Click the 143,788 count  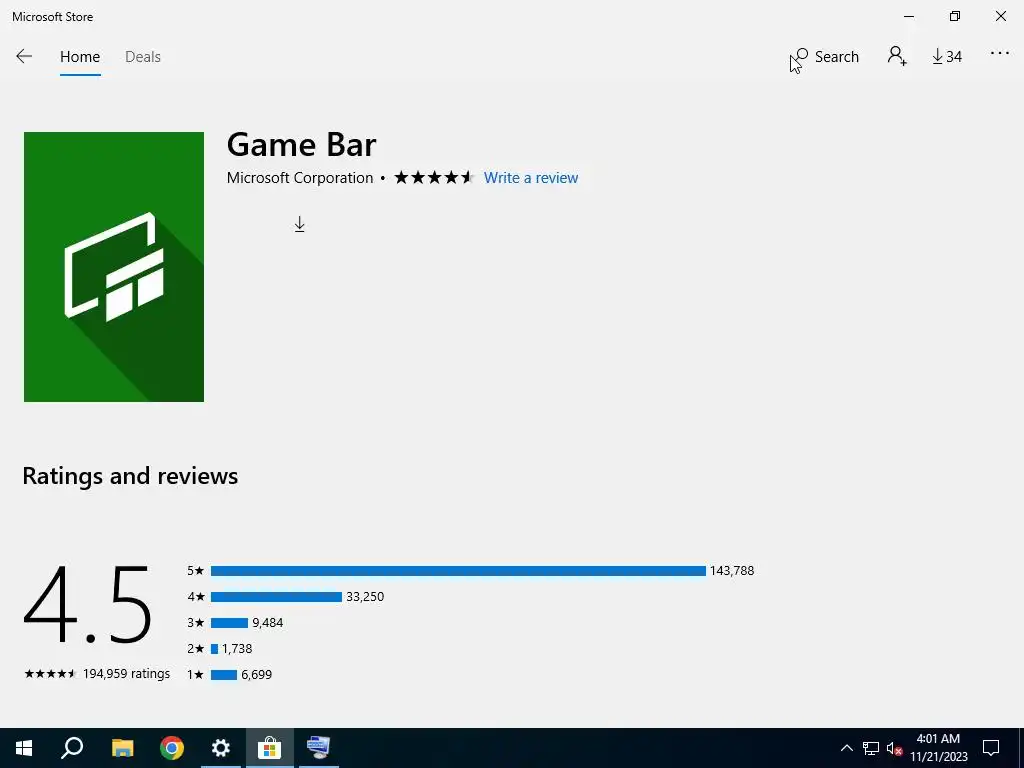tap(731, 571)
